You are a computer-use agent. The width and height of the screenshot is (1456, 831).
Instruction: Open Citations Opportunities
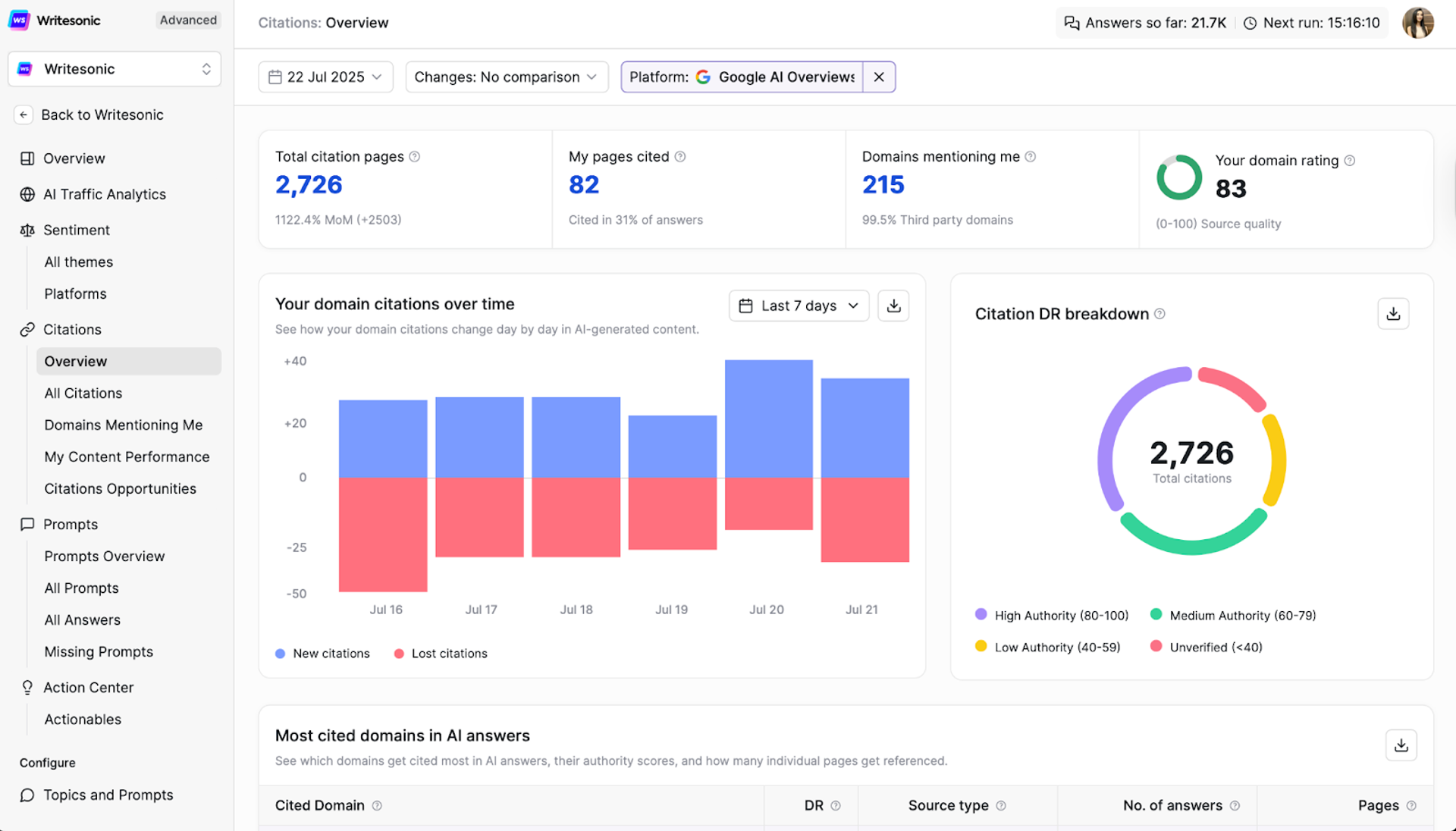[120, 488]
